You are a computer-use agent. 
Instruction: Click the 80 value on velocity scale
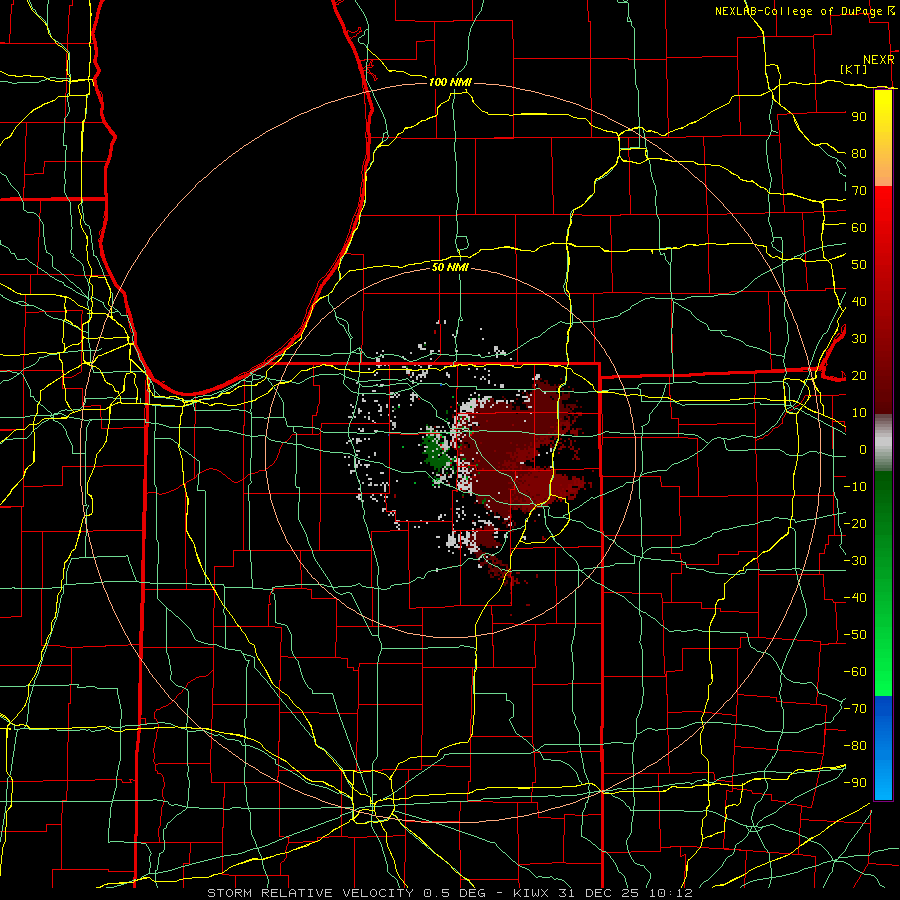859,153
